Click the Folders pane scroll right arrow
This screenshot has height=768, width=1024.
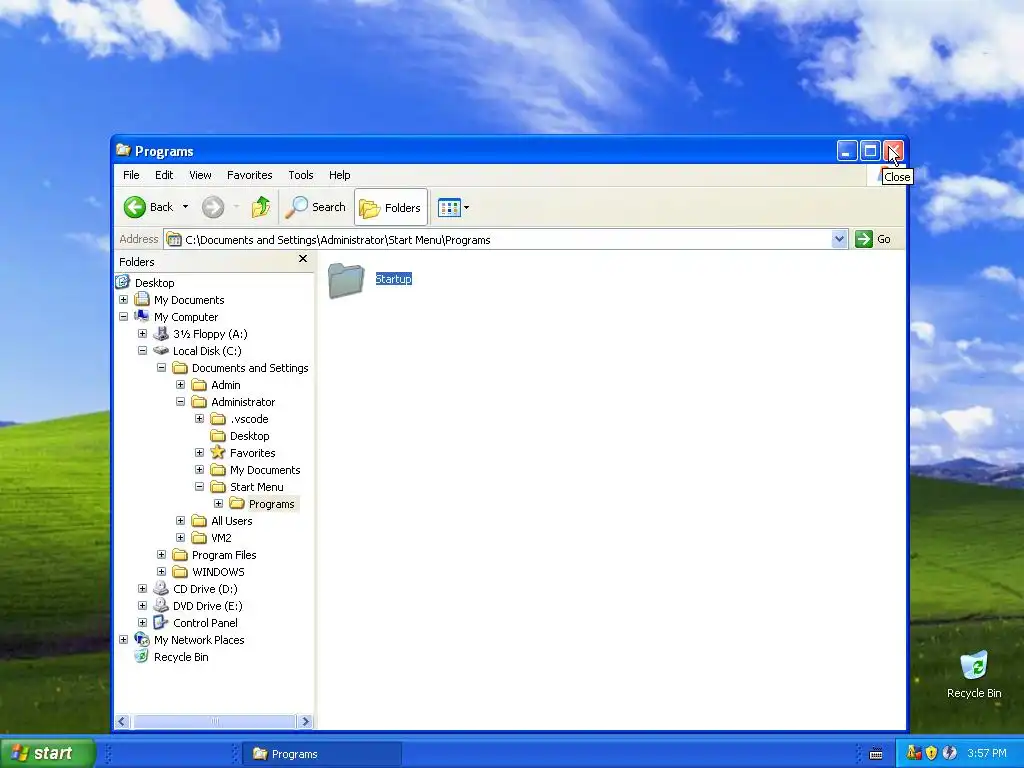click(305, 722)
